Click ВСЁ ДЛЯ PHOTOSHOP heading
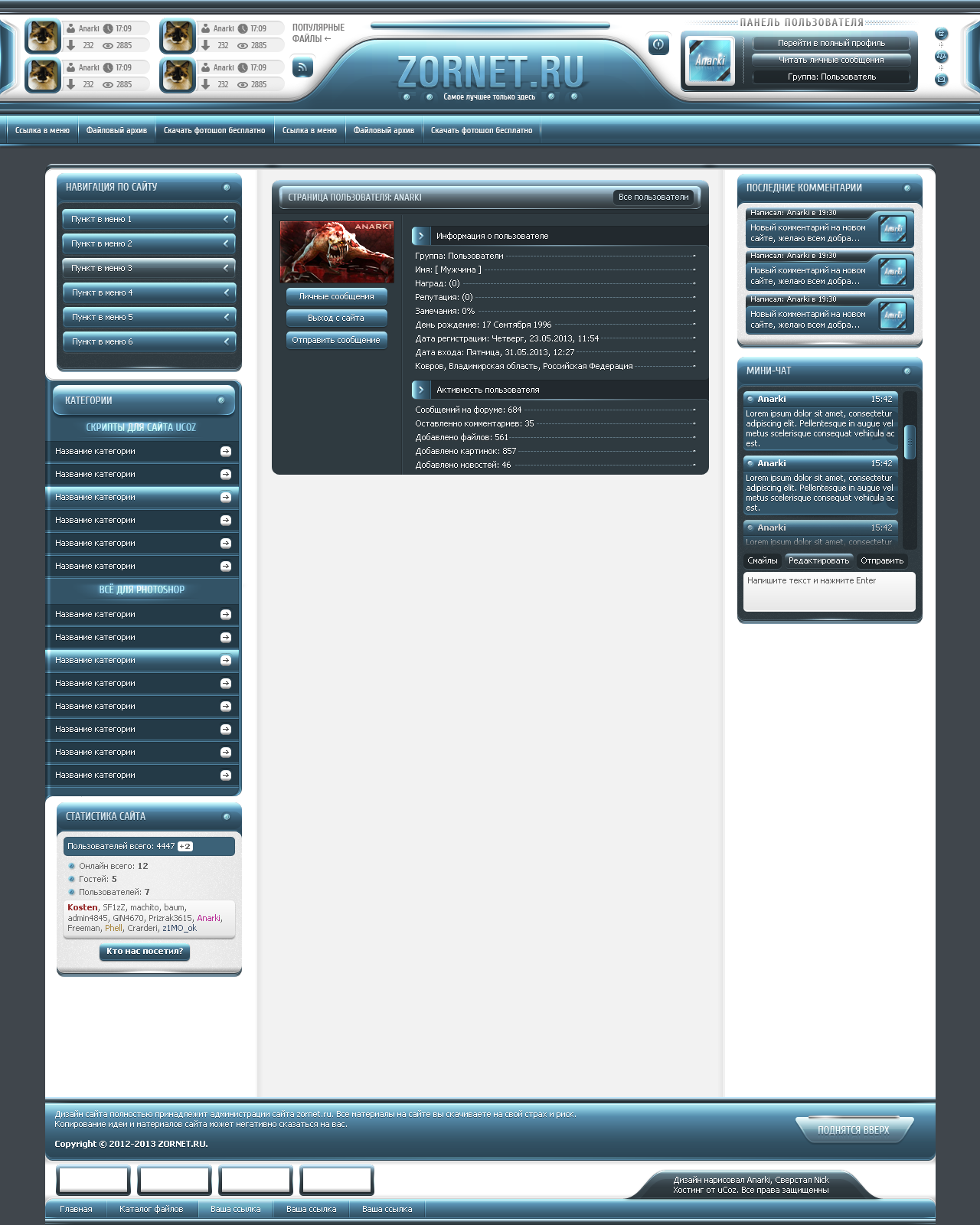The image size is (980, 1225). pyautogui.click(x=142, y=590)
